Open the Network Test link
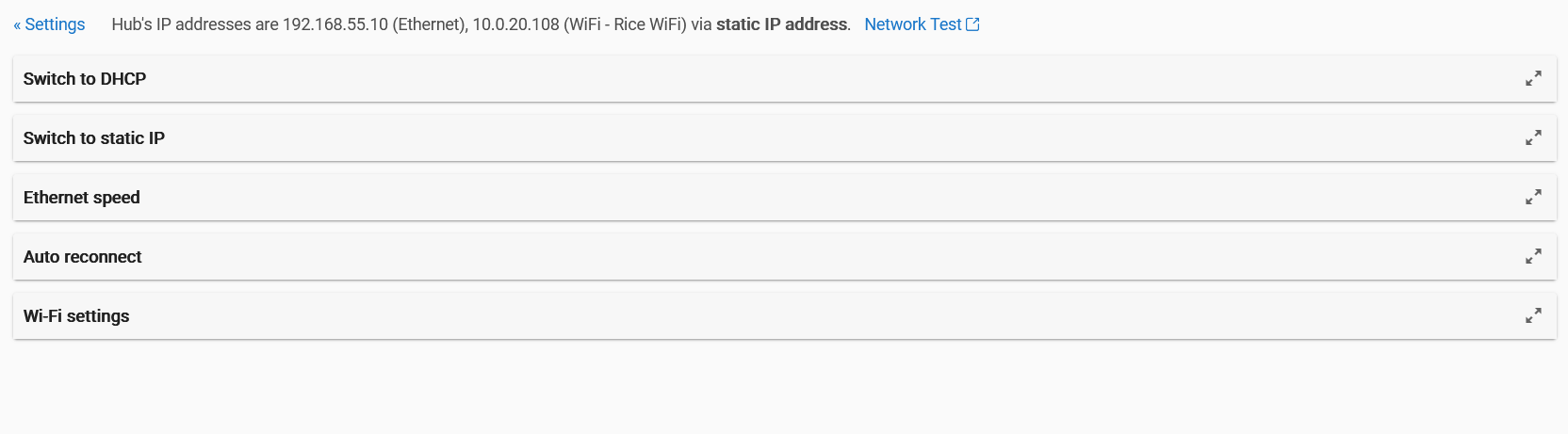The width and height of the screenshot is (1568, 434). [x=912, y=24]
